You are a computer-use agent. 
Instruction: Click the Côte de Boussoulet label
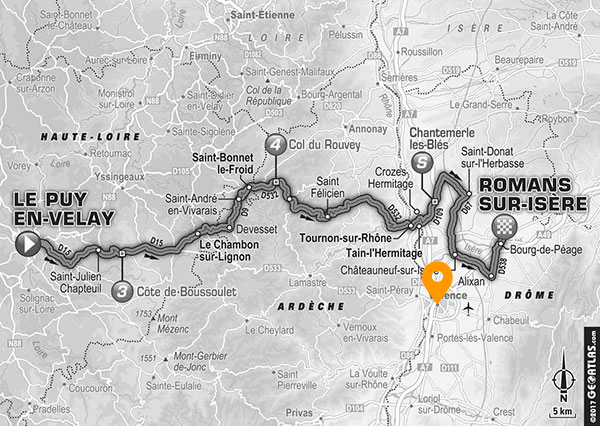(187, 292)
